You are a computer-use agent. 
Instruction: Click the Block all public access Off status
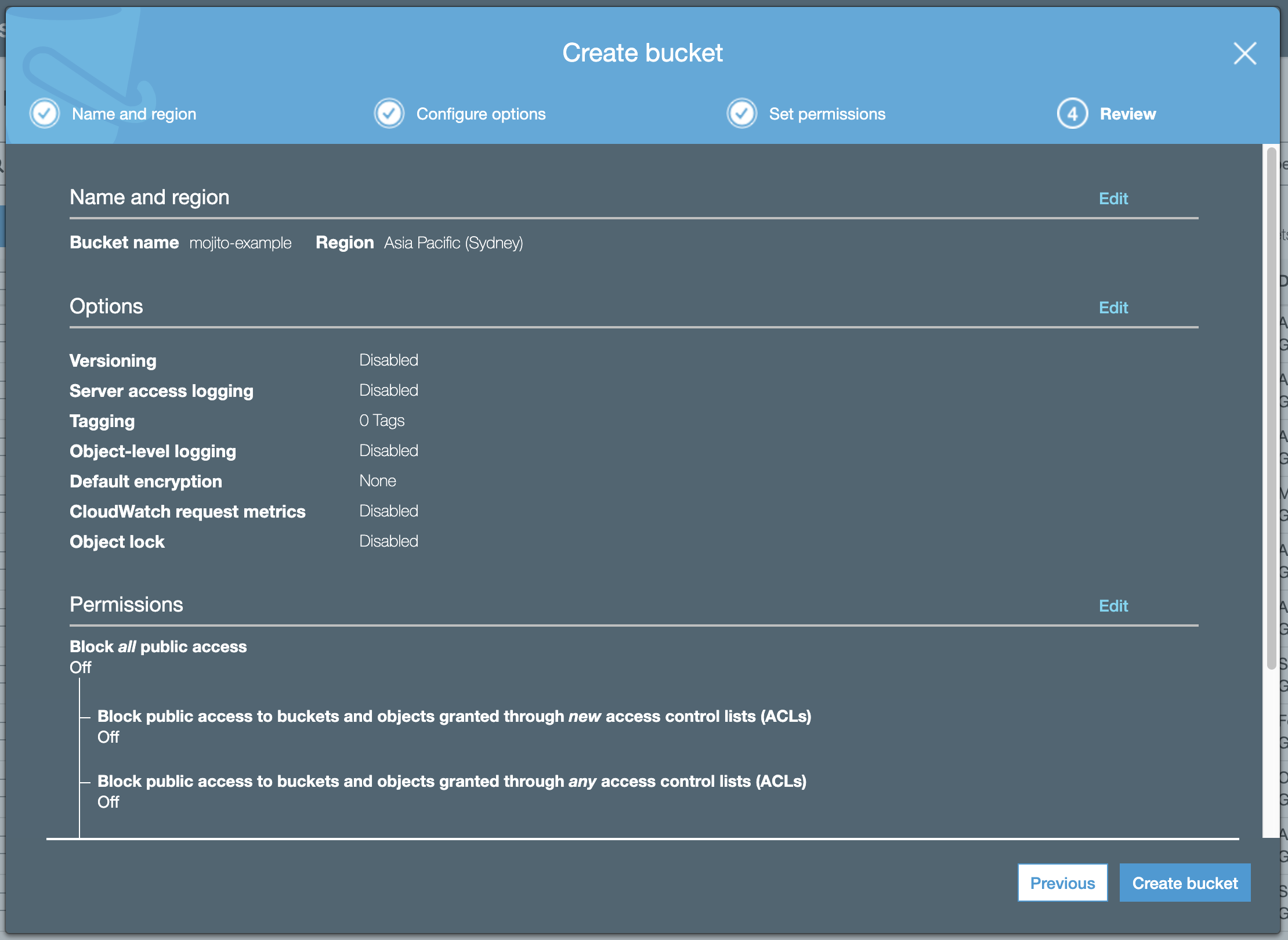click(80, 668)
